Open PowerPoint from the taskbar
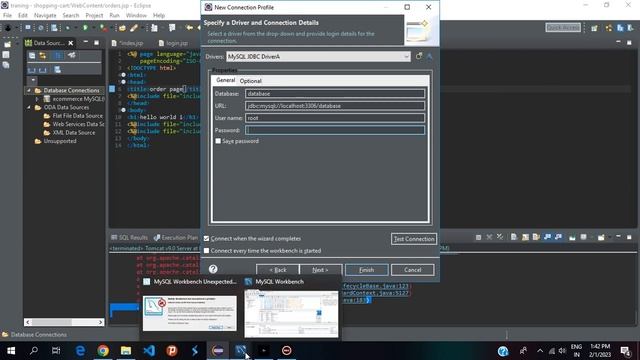 (172, 350)
